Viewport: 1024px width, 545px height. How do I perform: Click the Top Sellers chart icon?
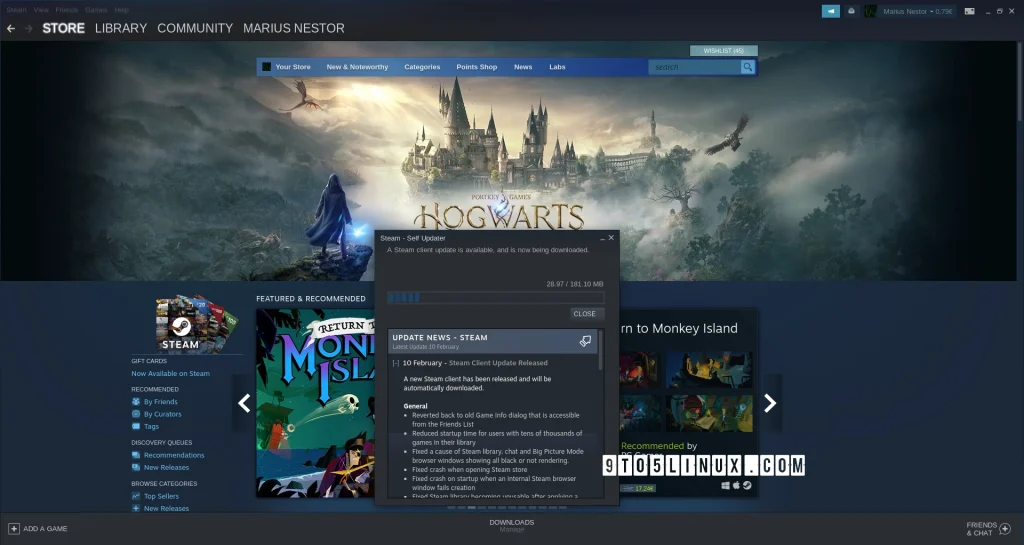136,496
